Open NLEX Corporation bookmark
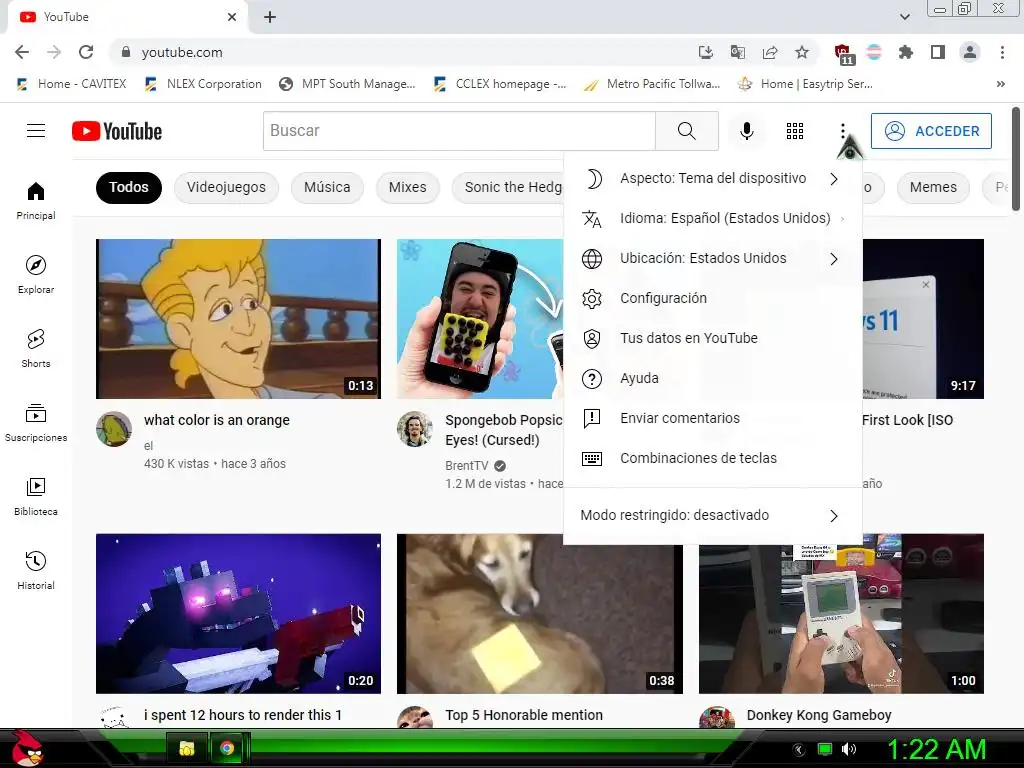This screenshot has width=1024, height=768. click(203, 84)
